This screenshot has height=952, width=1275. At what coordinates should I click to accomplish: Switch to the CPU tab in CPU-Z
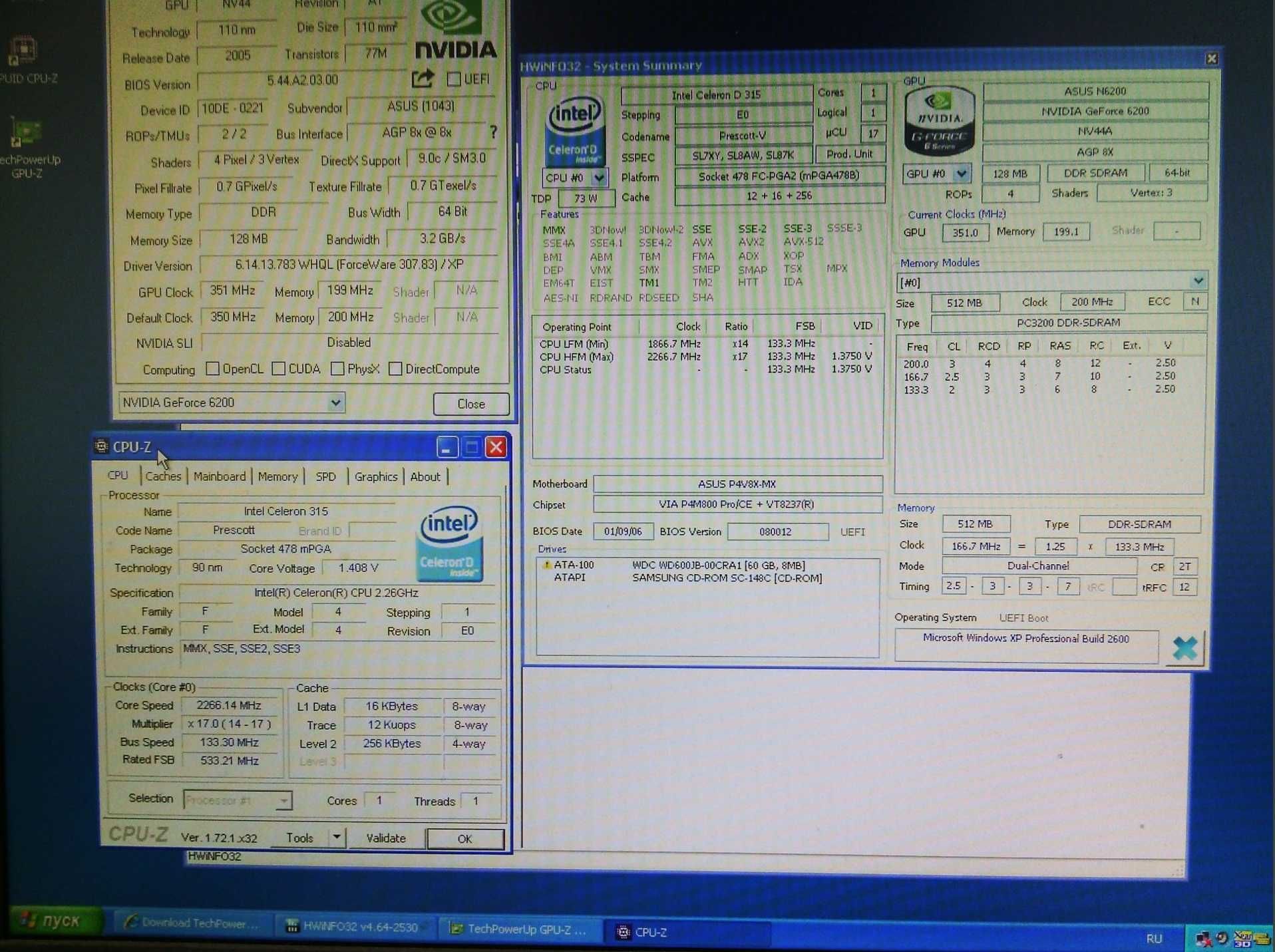pos(118,475)
